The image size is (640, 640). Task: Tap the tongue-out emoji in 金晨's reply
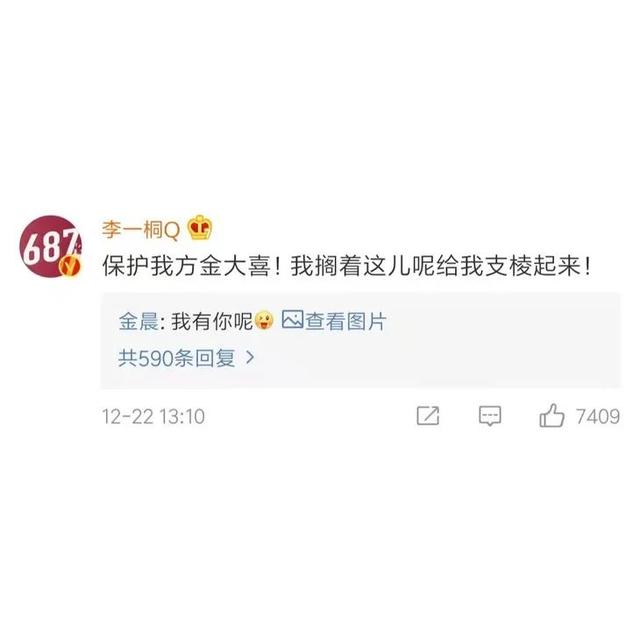coord(264,320)
